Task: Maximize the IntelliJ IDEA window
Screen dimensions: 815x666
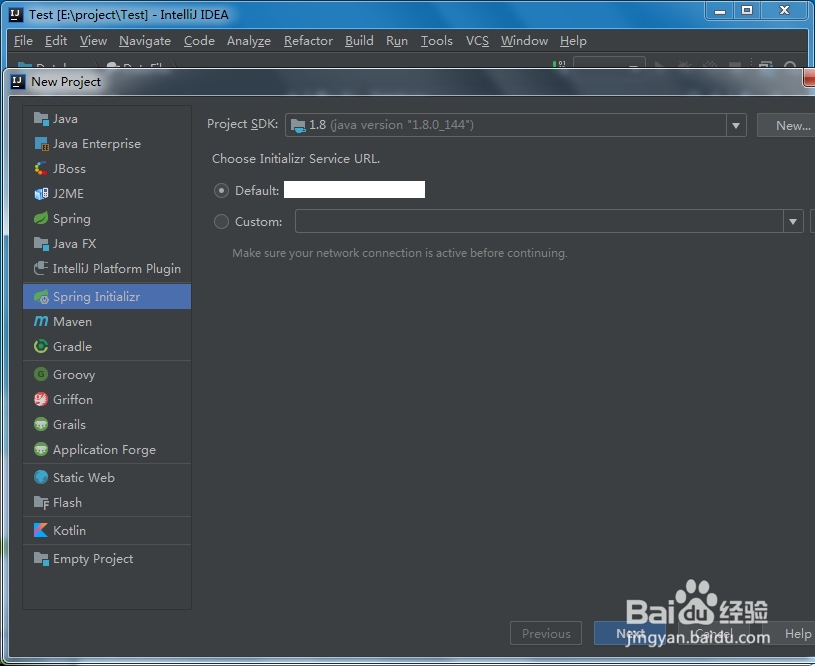Action: coord(747,10)
